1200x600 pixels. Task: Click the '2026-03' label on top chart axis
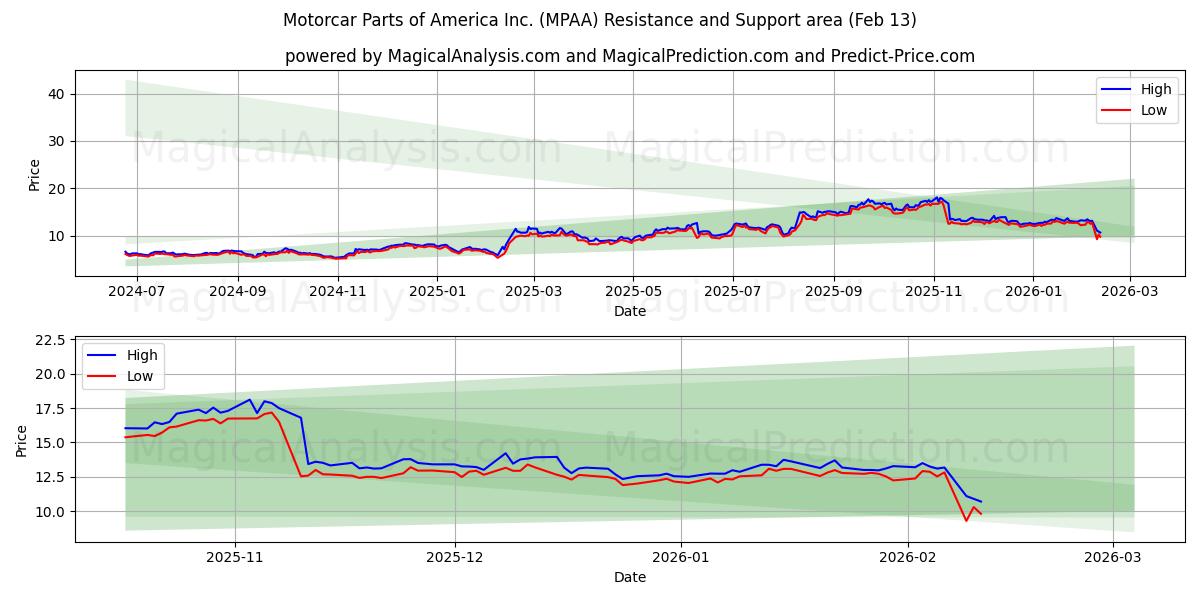click(x=1131, y=291)
